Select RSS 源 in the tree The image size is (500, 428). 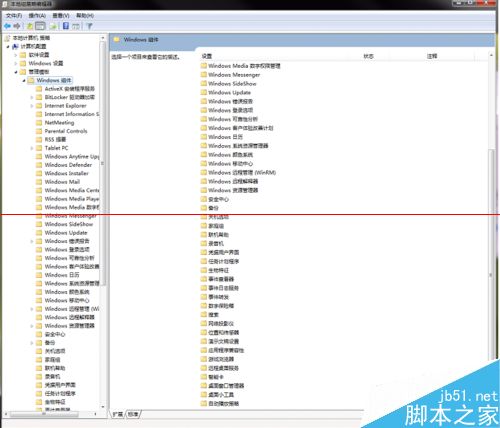[x=55, y=140]
